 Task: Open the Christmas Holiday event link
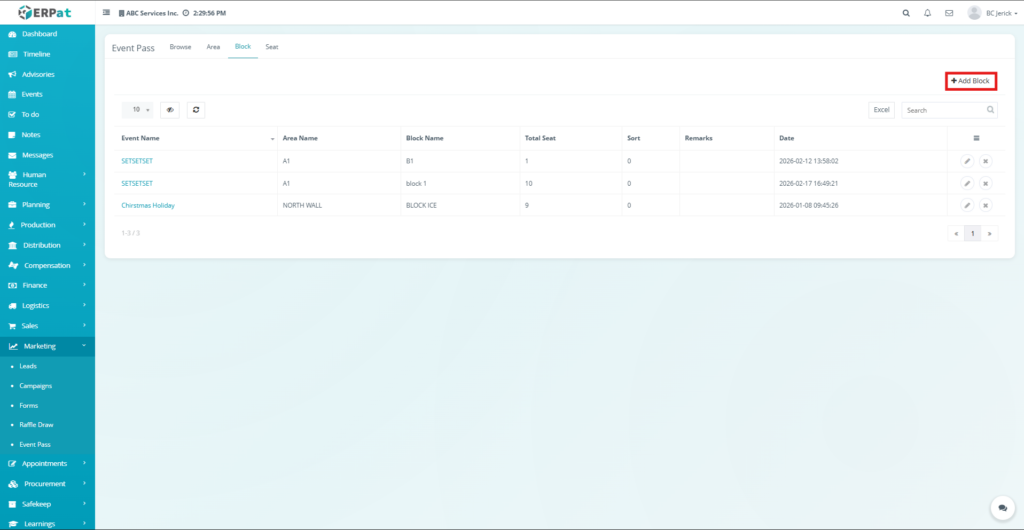[x=148, y=205]
